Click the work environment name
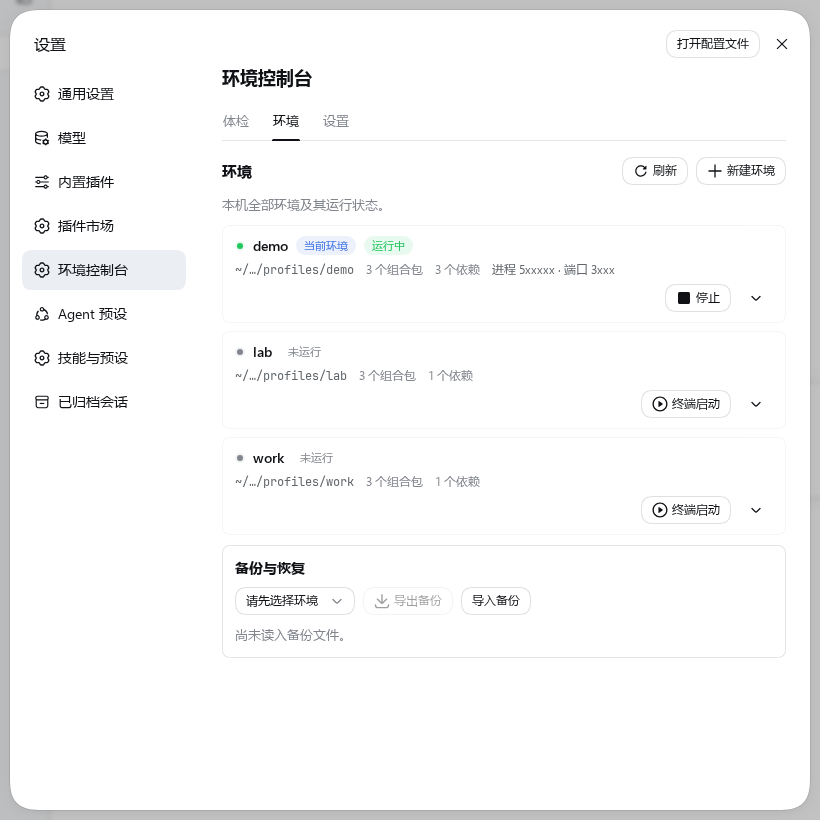Viewport: 820px width, 820px height. 268,458
